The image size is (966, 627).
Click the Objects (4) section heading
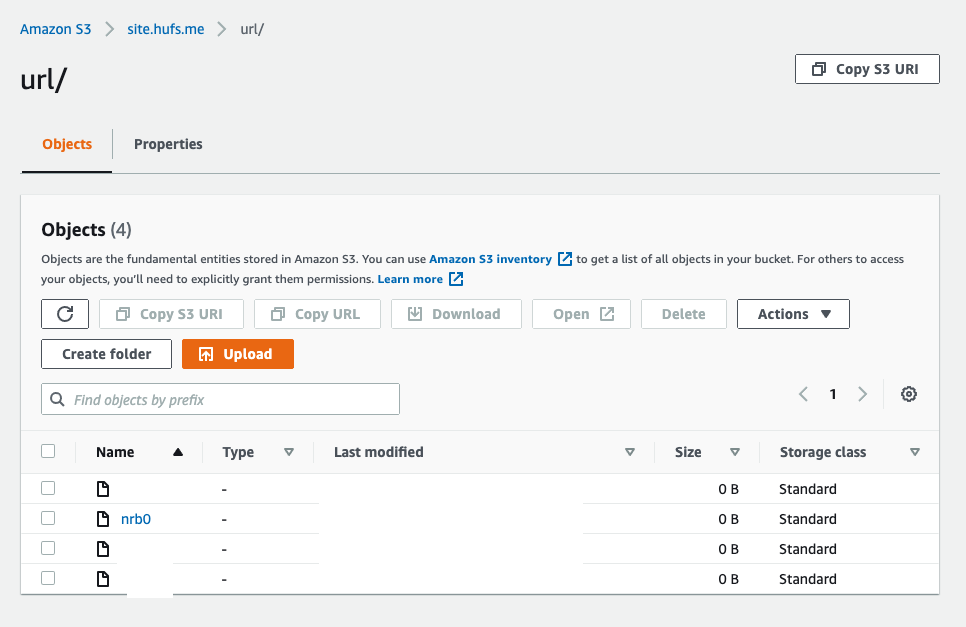tap(86, 230)
